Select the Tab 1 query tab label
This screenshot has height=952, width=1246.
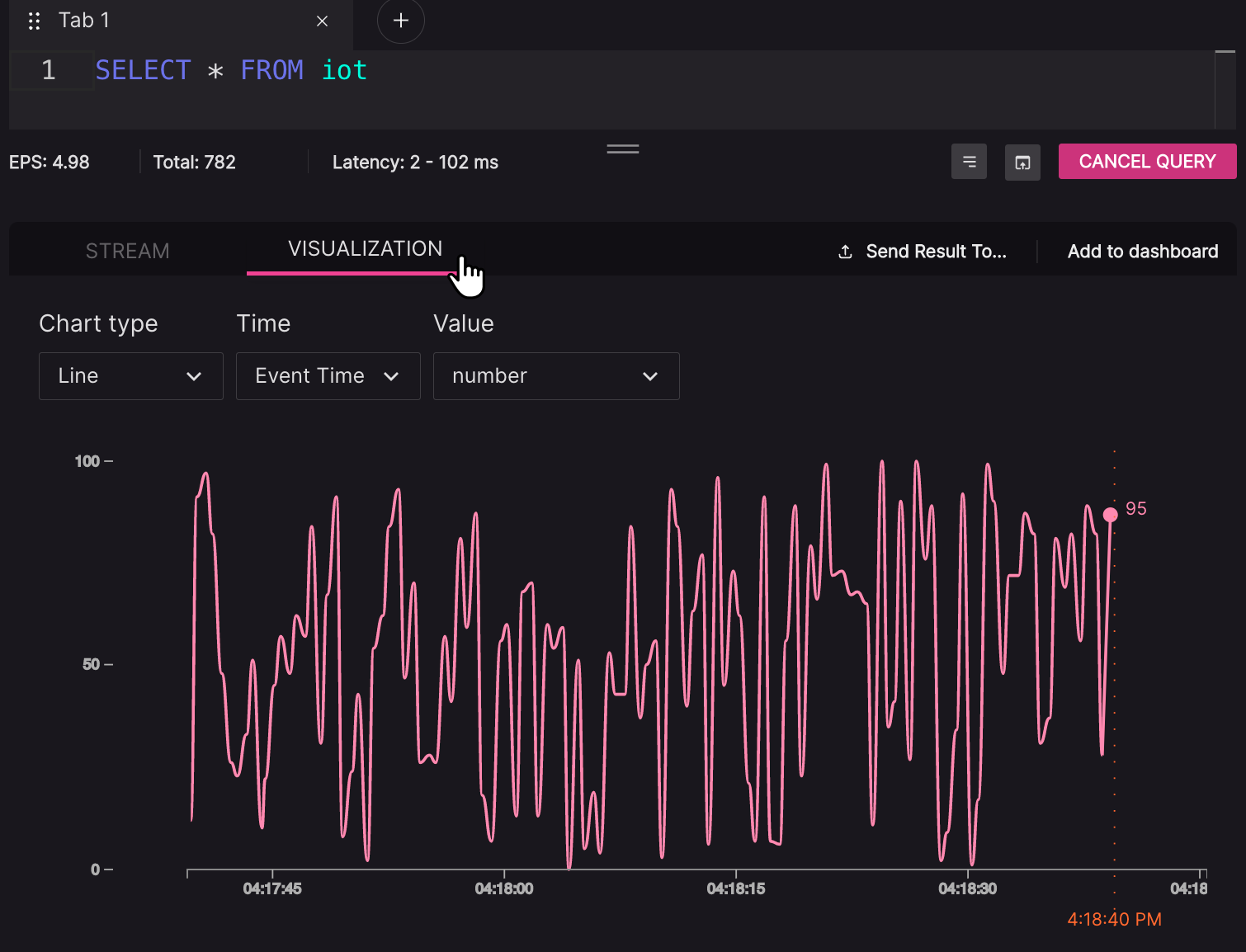point(84,21)
